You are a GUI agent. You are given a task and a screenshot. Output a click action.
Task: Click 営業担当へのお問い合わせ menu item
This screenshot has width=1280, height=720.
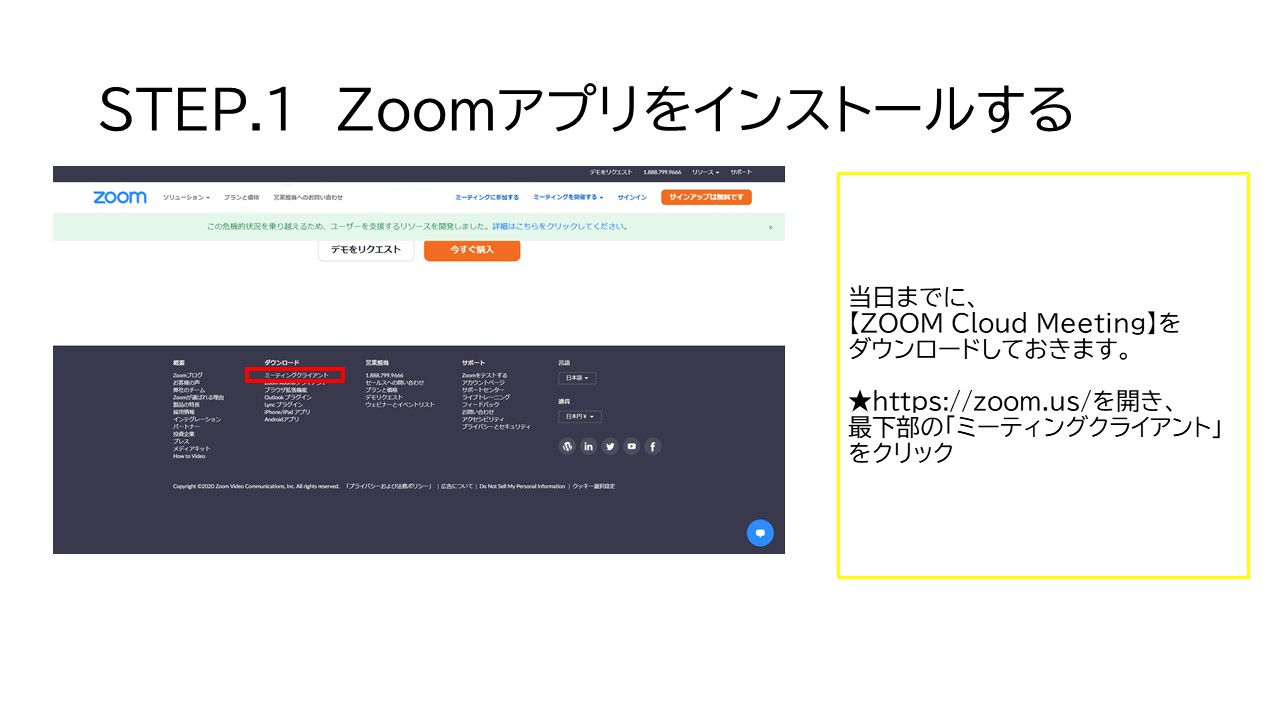tap(306, 196)
